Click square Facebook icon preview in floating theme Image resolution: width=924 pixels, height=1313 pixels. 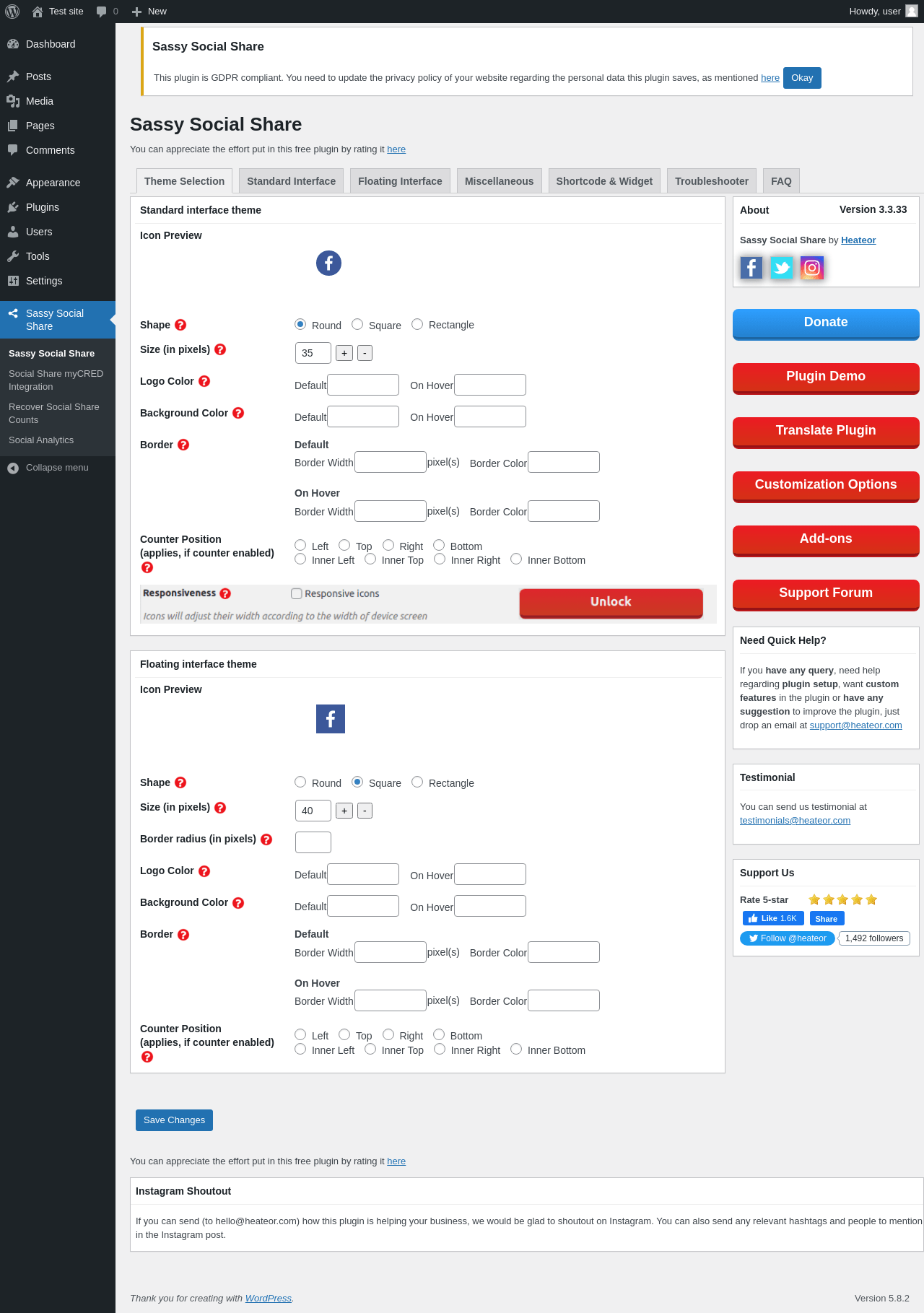click(x=331, y=719)
